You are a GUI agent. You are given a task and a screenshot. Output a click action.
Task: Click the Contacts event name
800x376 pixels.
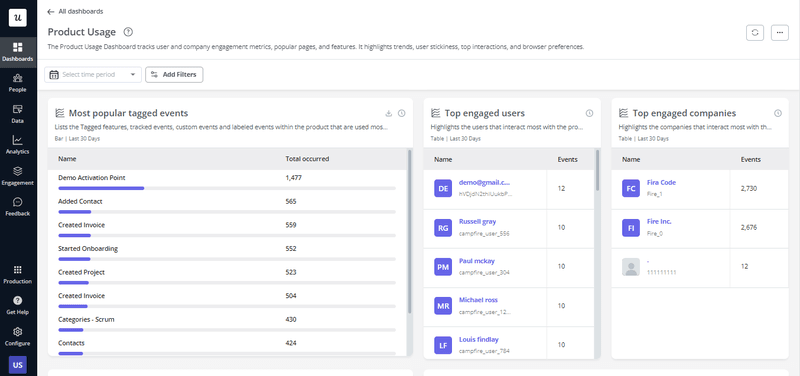(71, 343)
